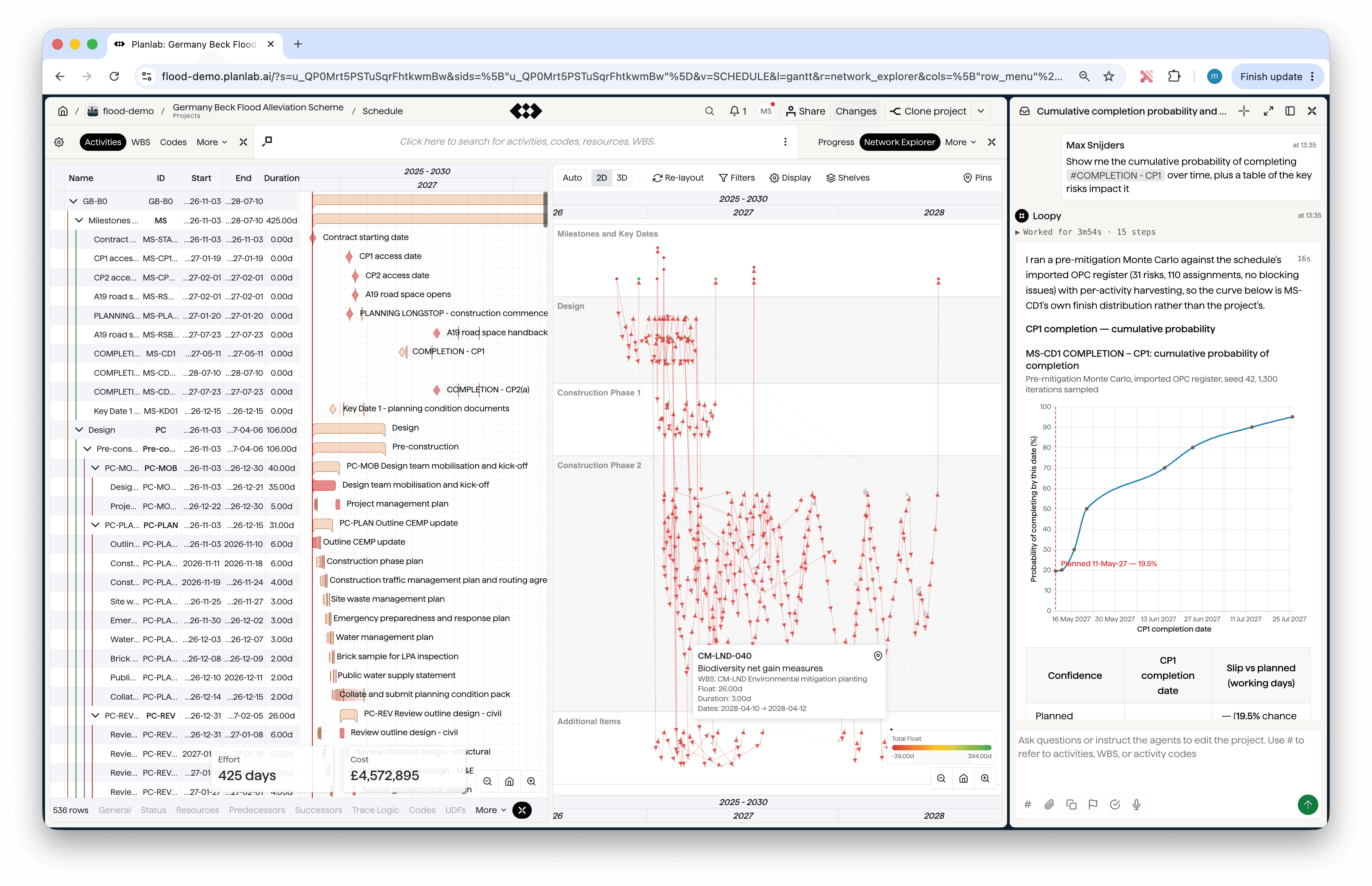
Task: Open More dropdown beside Network Explorer
Action: pos(960,142)
